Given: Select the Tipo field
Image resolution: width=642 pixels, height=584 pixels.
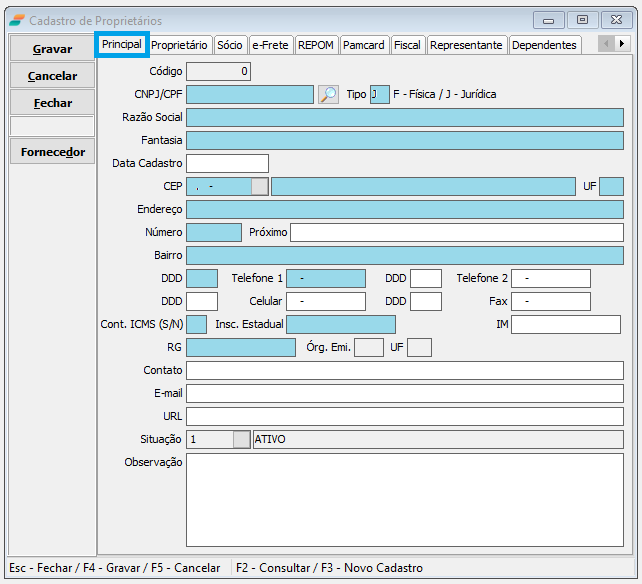Looking at the screenshot, I should point(379,95).
